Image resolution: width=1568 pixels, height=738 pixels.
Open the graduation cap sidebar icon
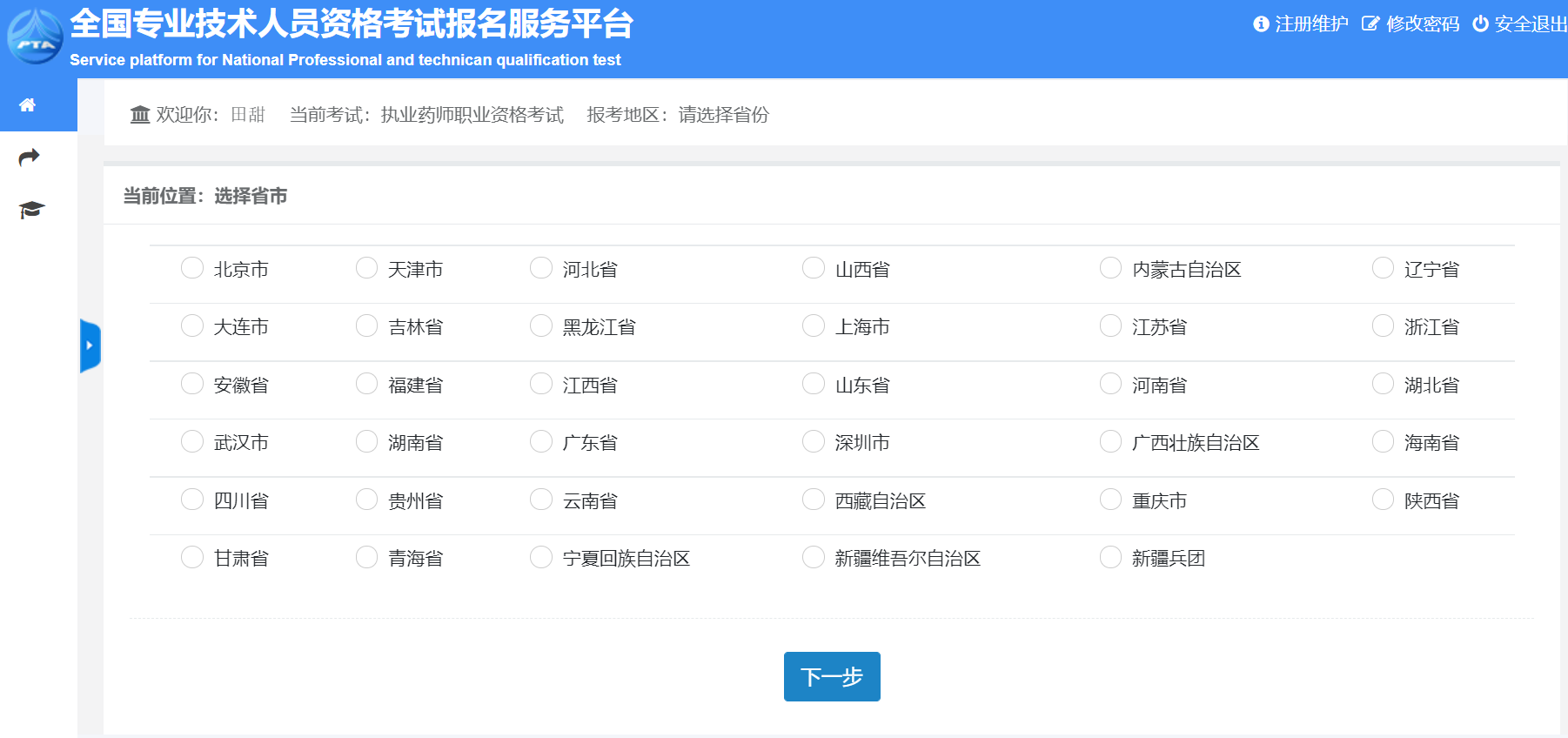(x=31, y=210)
